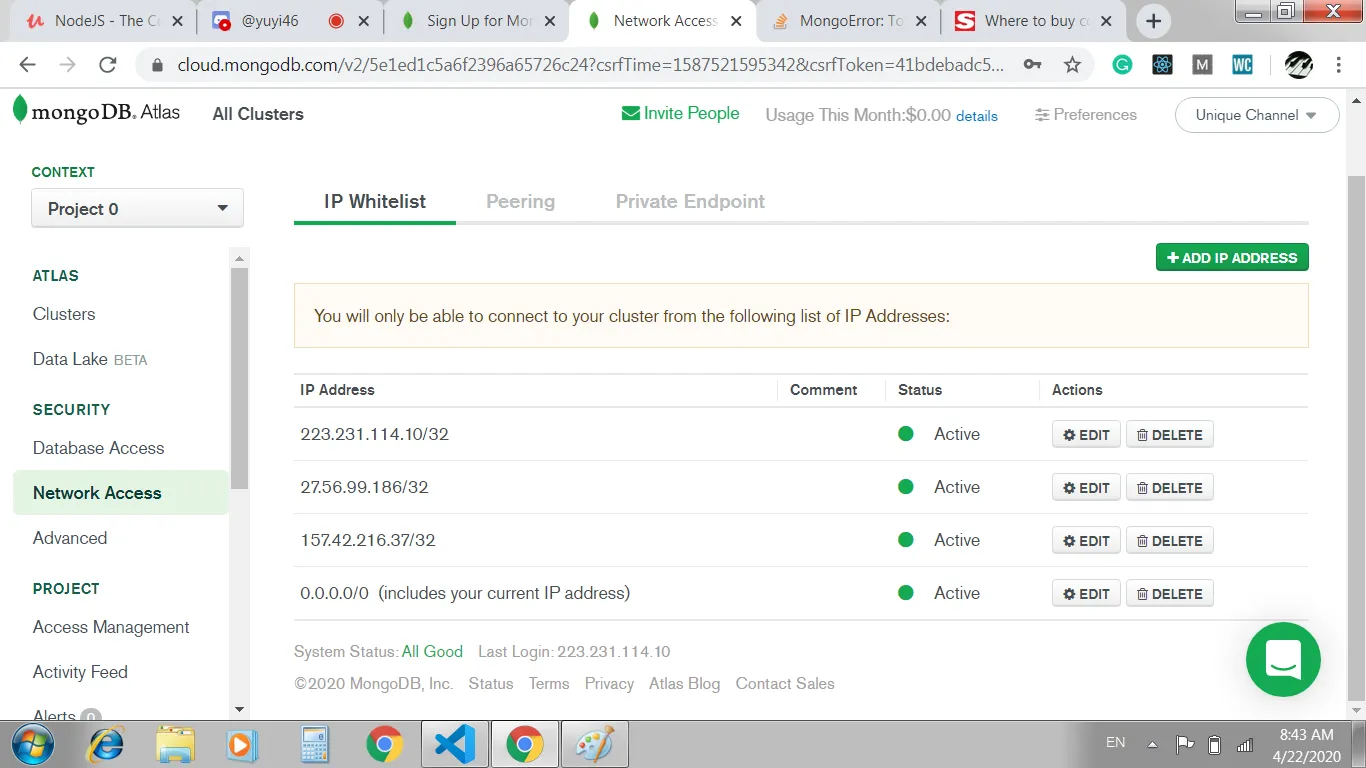
Task: Bookmark this page with the star icon
Action: click(1072, 65)
